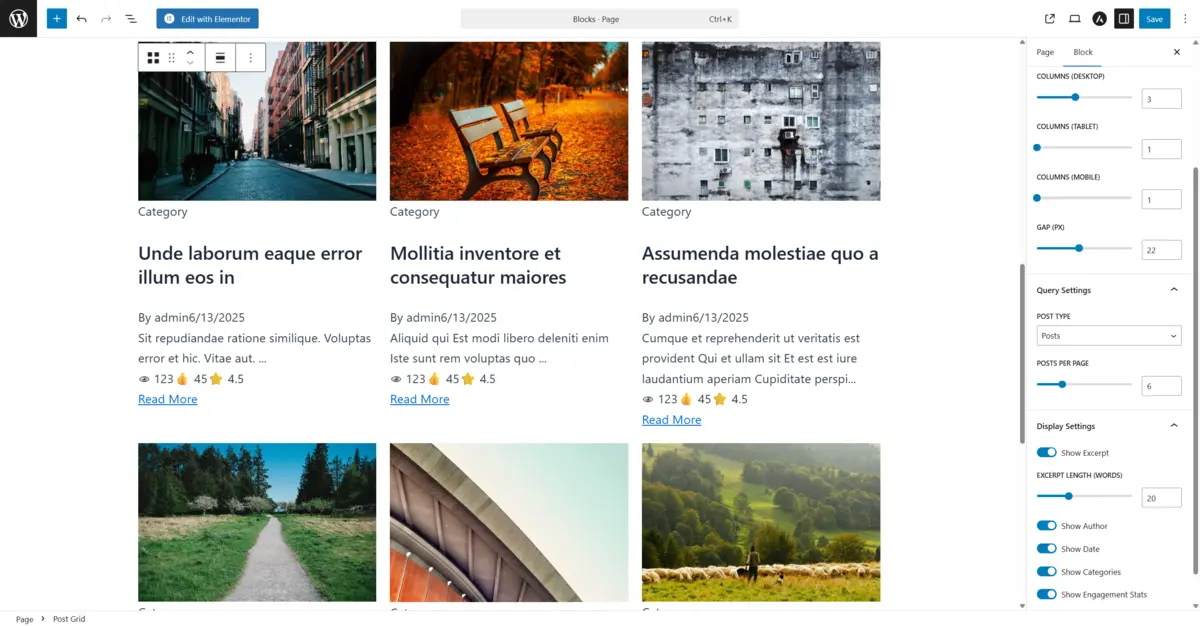Screen dimensions: 1200x626
Task: Toggle the settings sidebar panel icon
Action: tap(1124, 19)
